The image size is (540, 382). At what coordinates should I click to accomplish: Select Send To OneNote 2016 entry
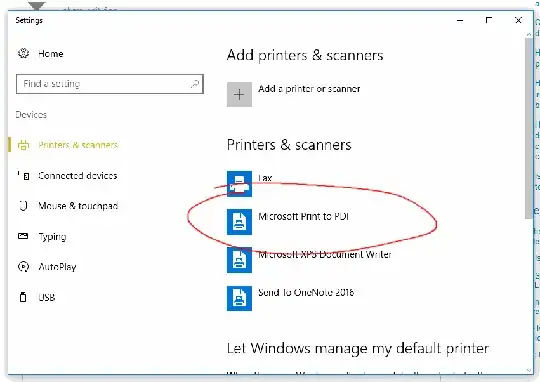coord(306,292)
